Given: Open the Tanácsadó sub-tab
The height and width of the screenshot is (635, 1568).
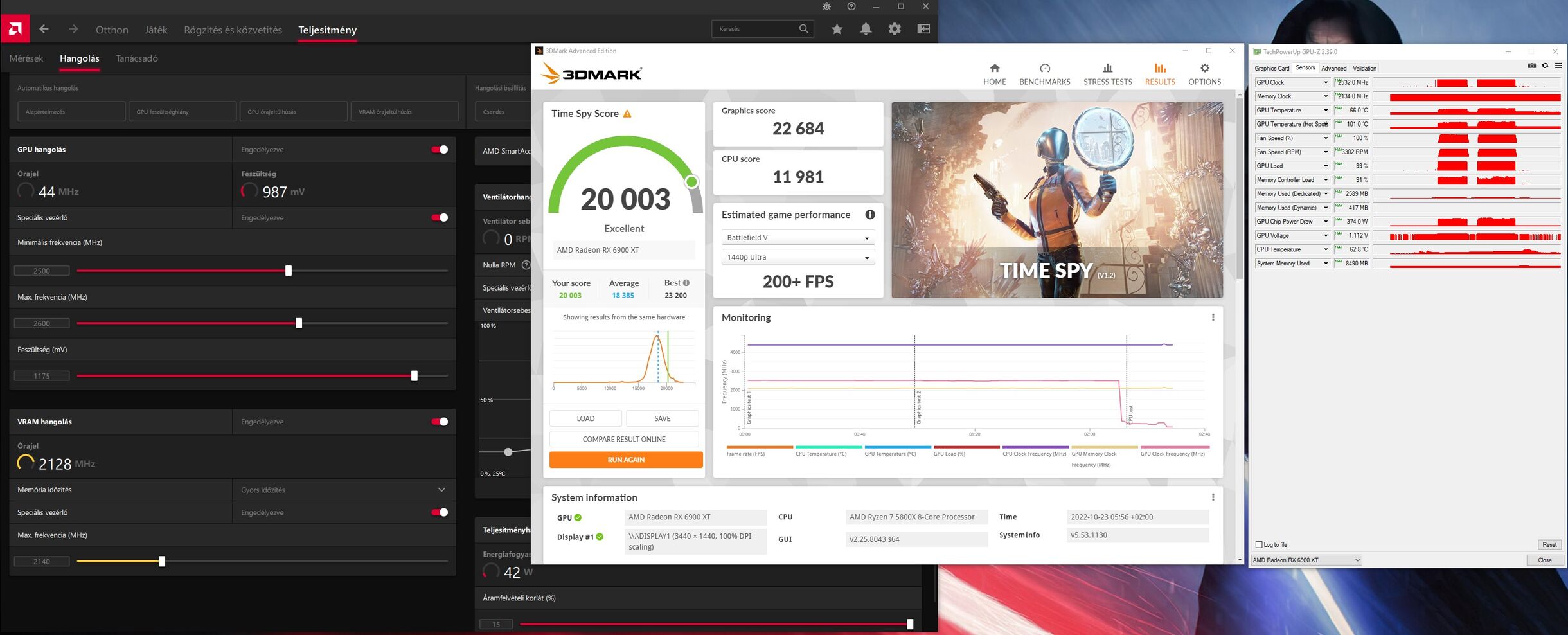Looking at the screenshot, I should pyautogui.click(x=137, y=58).
